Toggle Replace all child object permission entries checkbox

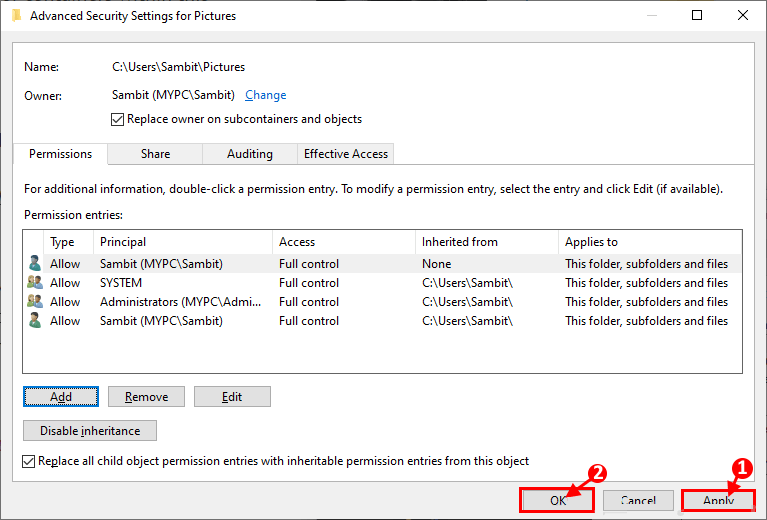click(x=28, y=461)
